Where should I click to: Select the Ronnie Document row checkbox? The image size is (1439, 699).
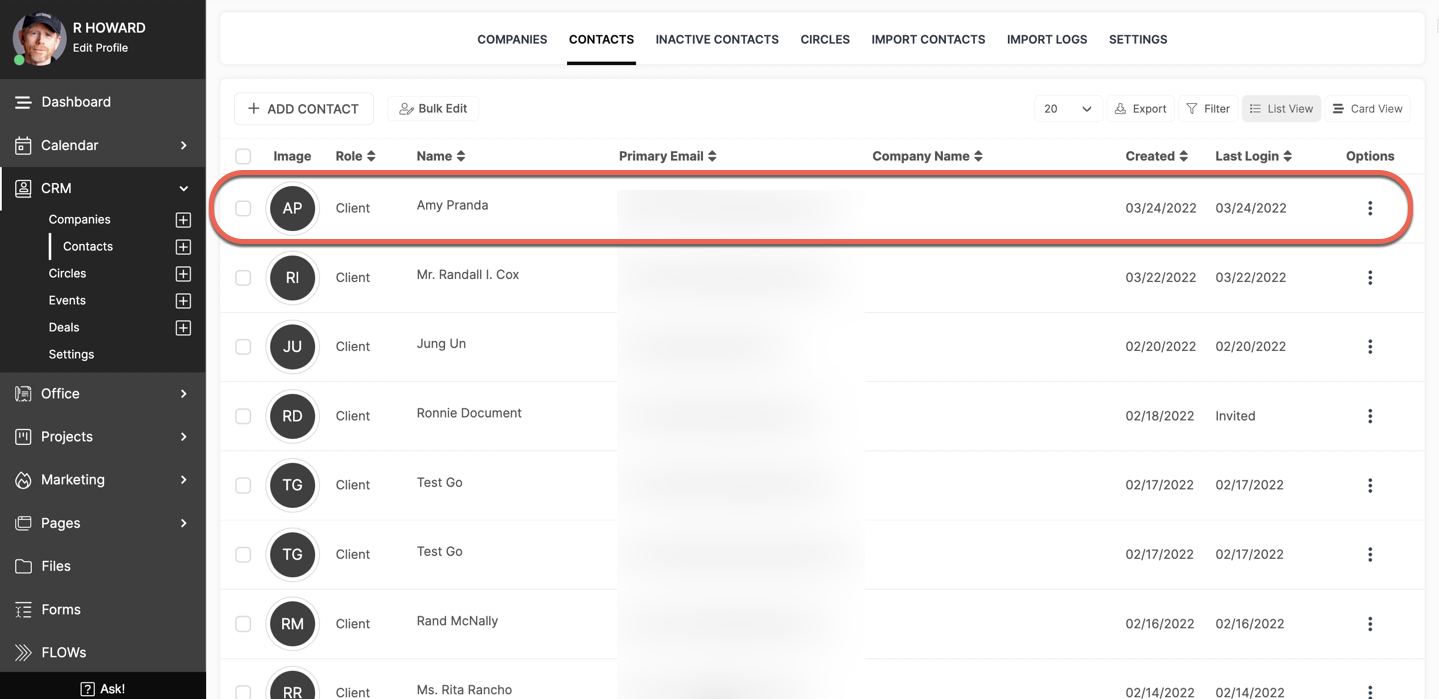(243, 416)
